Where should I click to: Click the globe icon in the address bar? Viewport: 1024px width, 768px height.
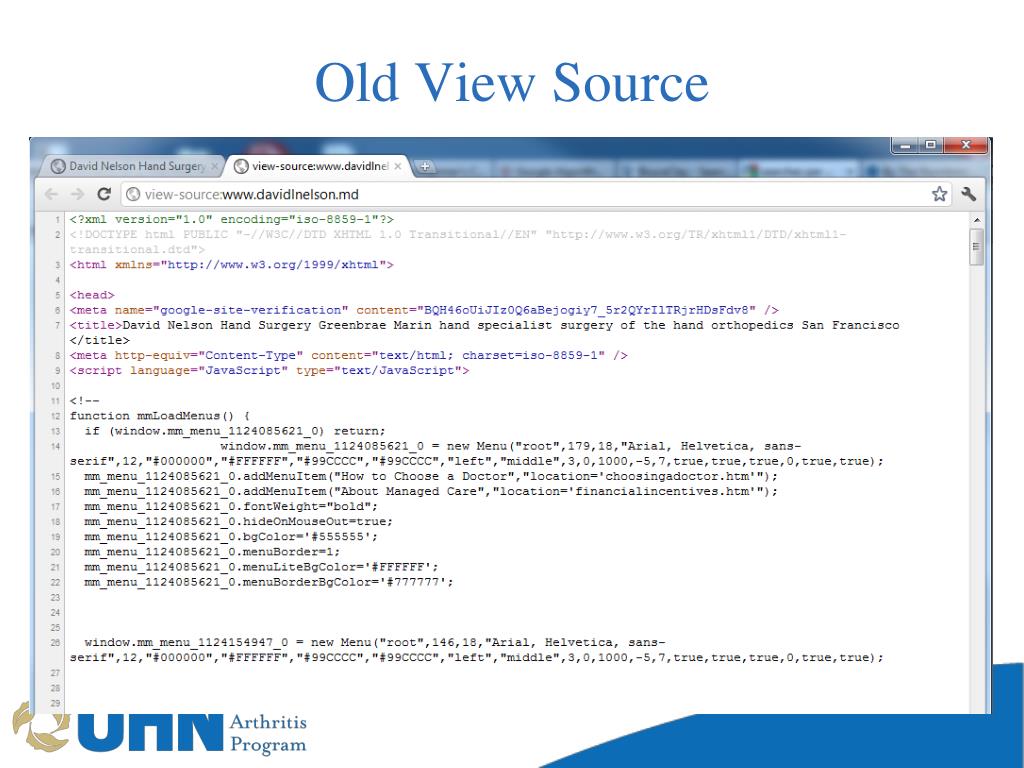coord(133,194)
